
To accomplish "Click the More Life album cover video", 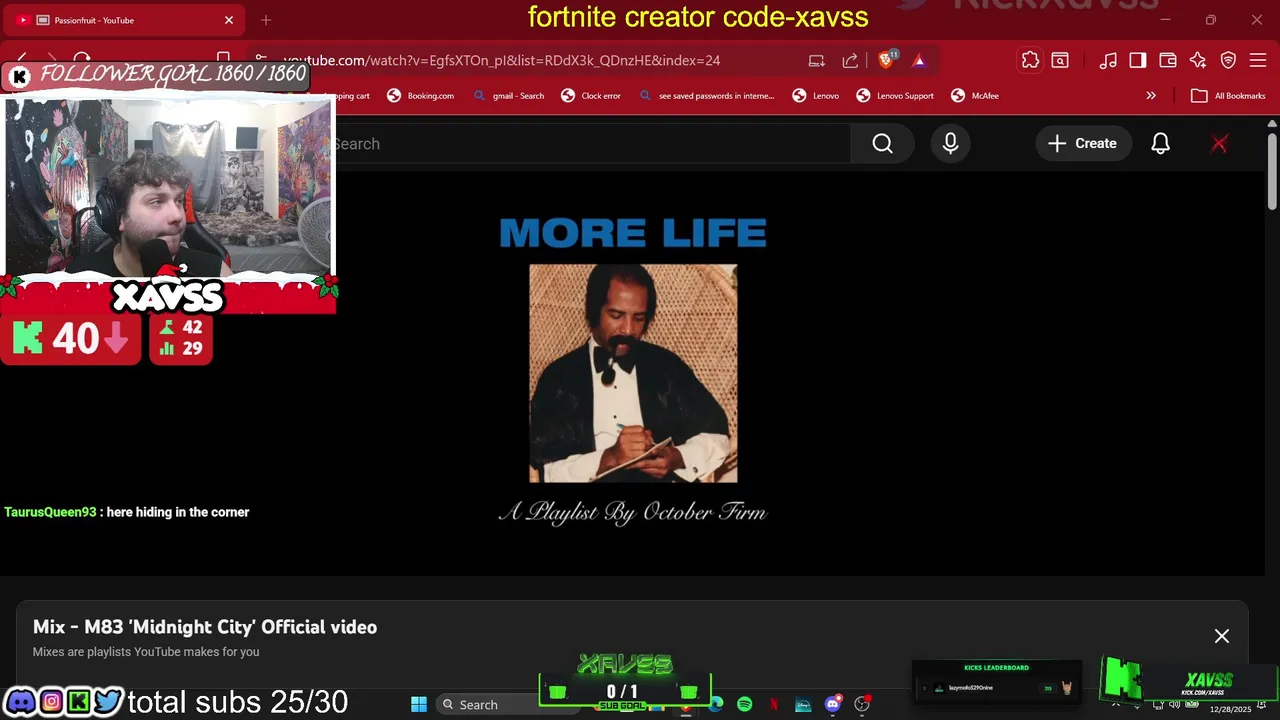I will [633, 373].
